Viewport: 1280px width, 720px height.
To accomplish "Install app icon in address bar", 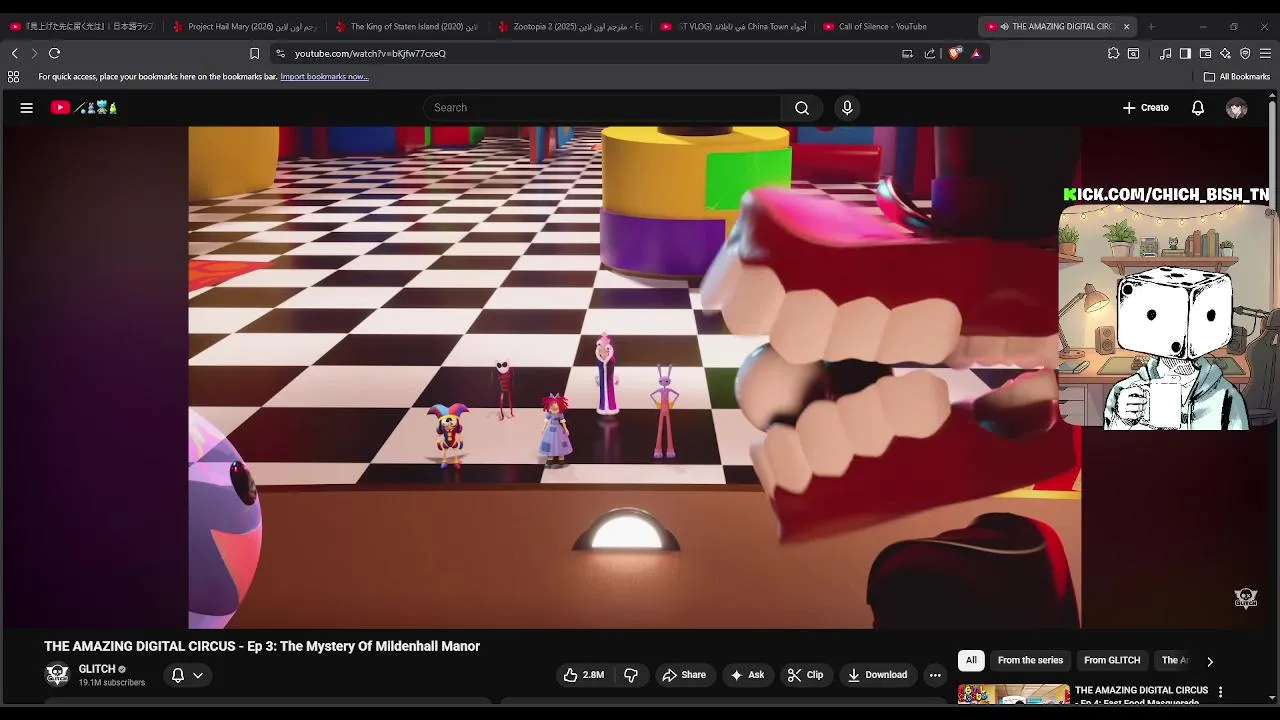I will 907,54.
